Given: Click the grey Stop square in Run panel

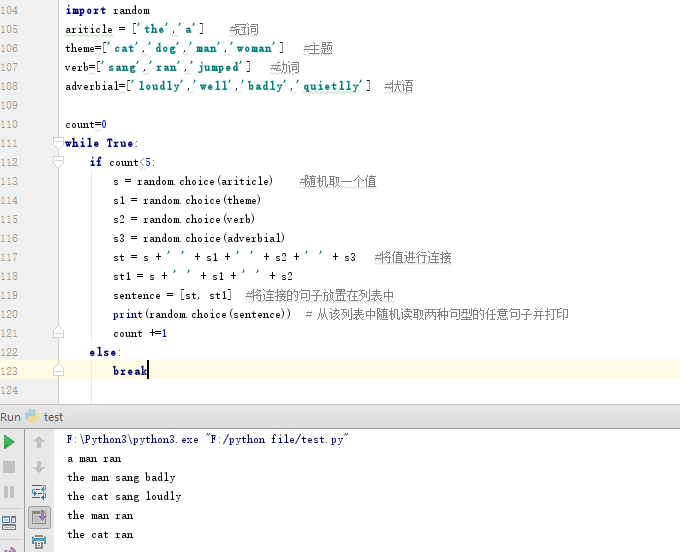Looking at the screenshot, I should 9,467.
